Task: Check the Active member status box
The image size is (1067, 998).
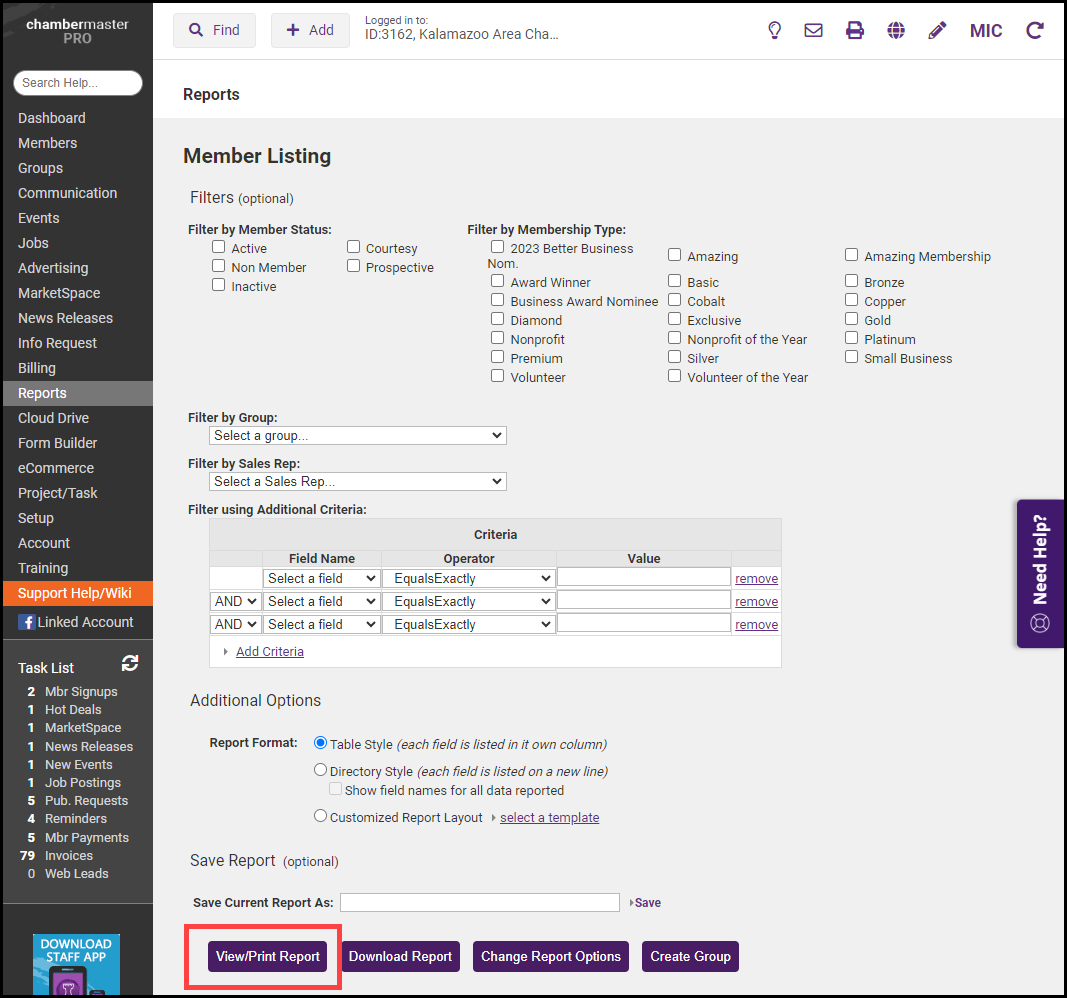Action: click(218, 247)
